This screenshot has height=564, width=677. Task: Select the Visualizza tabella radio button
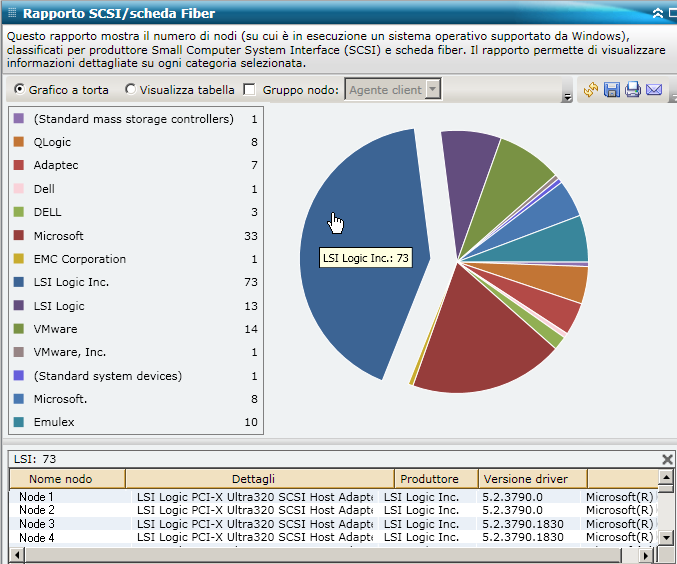[130, 90]
